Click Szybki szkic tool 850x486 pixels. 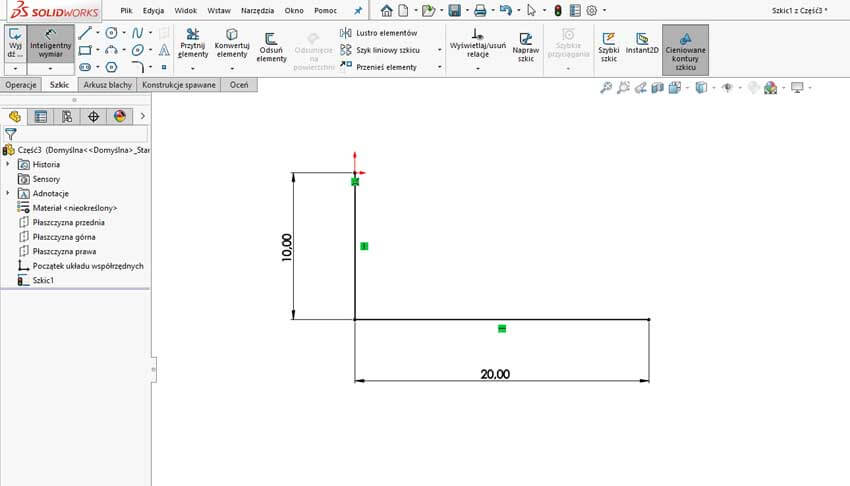(x=608, y=47)
